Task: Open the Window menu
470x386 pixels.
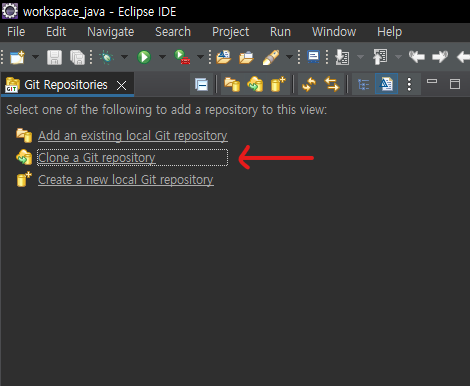Action: [334, 32]
